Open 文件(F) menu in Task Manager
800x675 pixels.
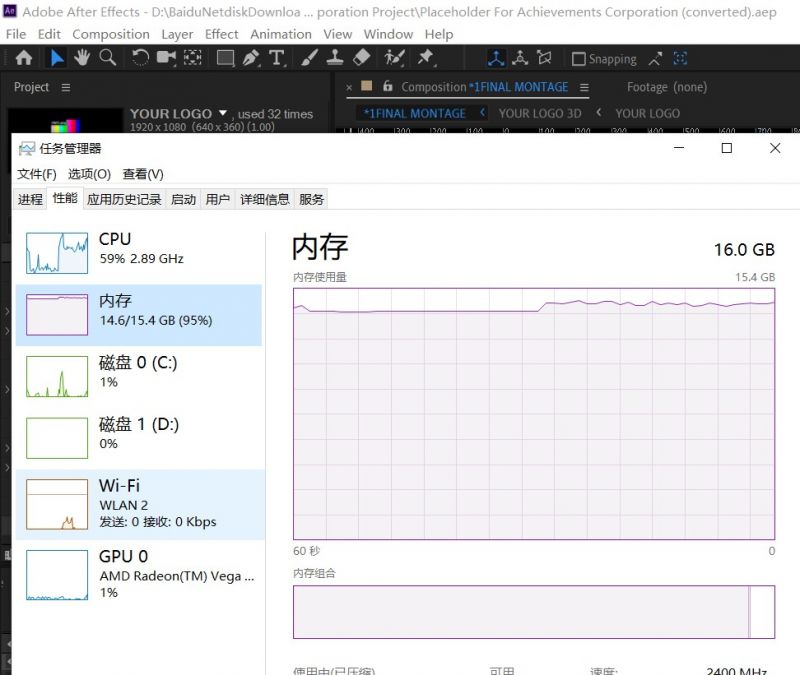coord(37,174)
